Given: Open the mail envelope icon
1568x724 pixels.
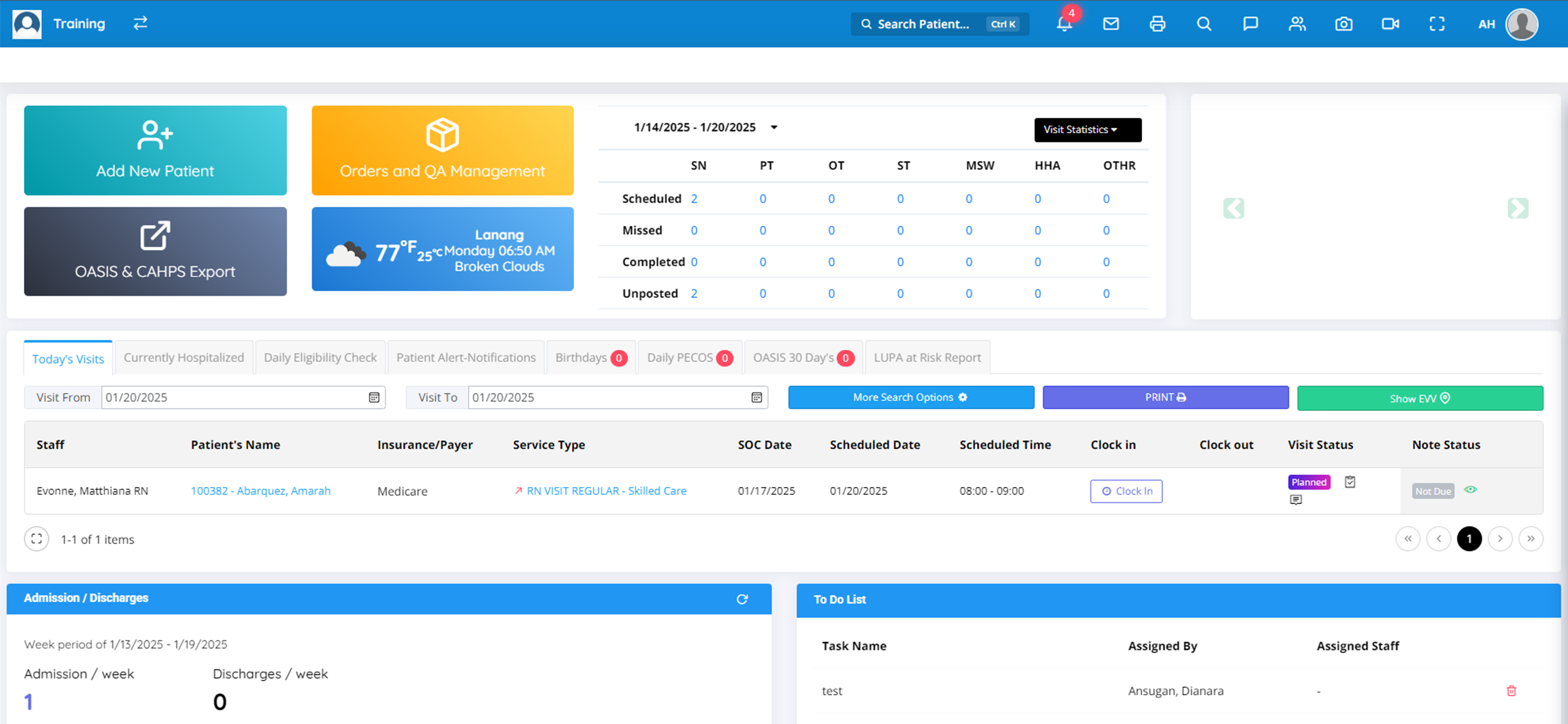Looking at the screenshot, I should 1111,24.
